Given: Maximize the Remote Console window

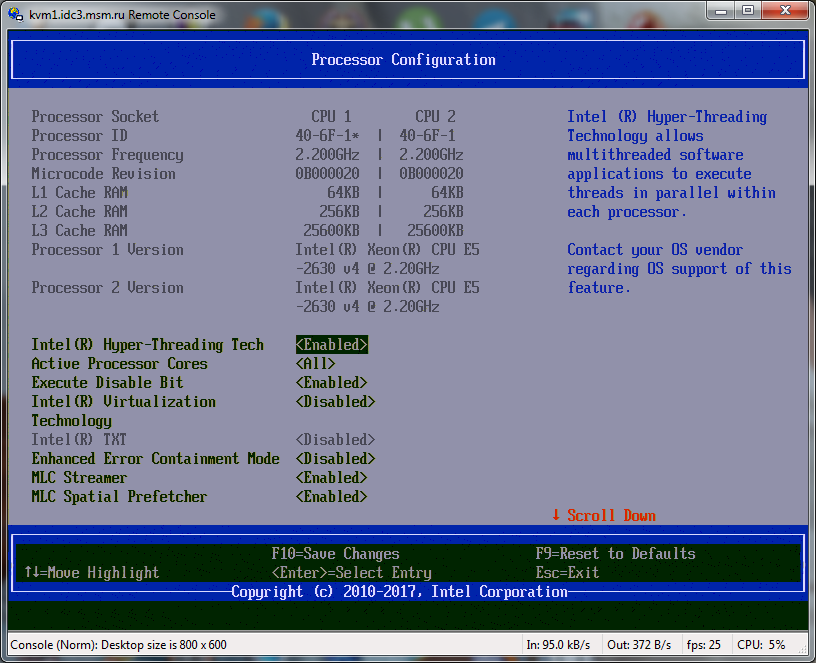Looking at the screenshot, I should [x=748, y=10].
